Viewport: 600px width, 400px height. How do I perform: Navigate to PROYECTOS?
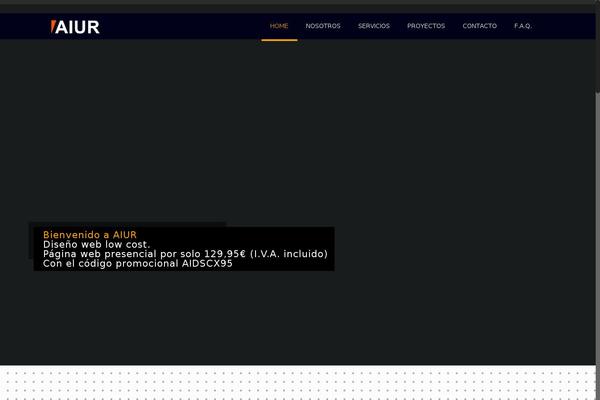(426, 26)
